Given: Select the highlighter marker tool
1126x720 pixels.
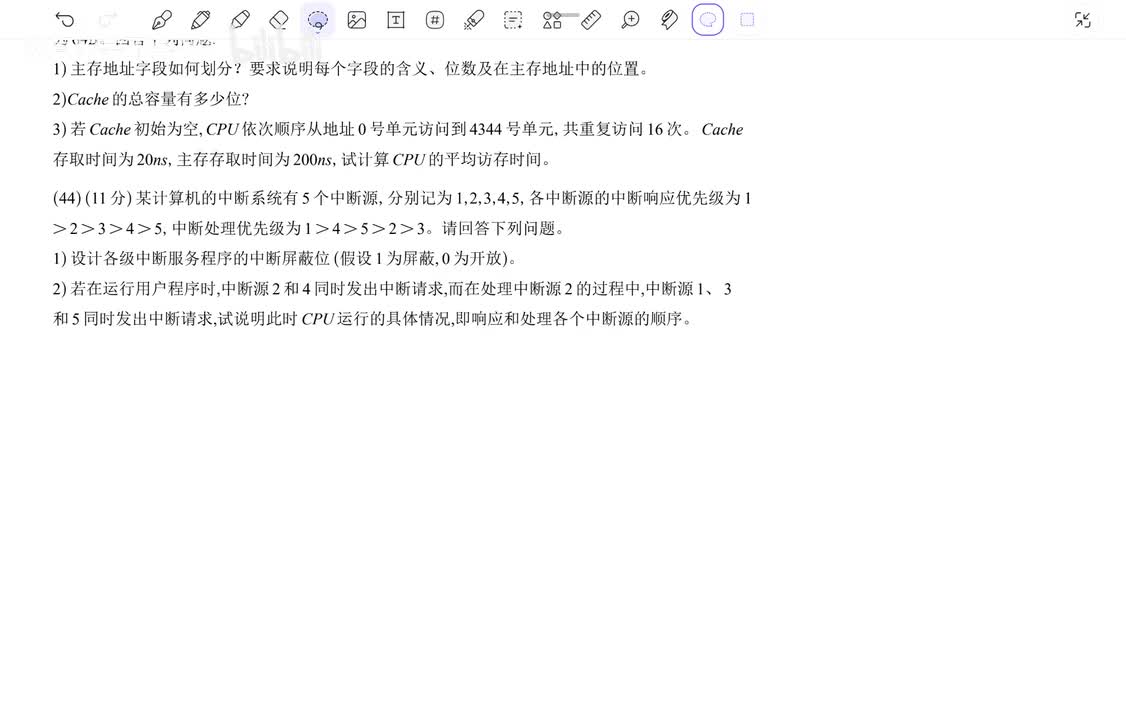Looking at the screenshot, I should (240, 20).
